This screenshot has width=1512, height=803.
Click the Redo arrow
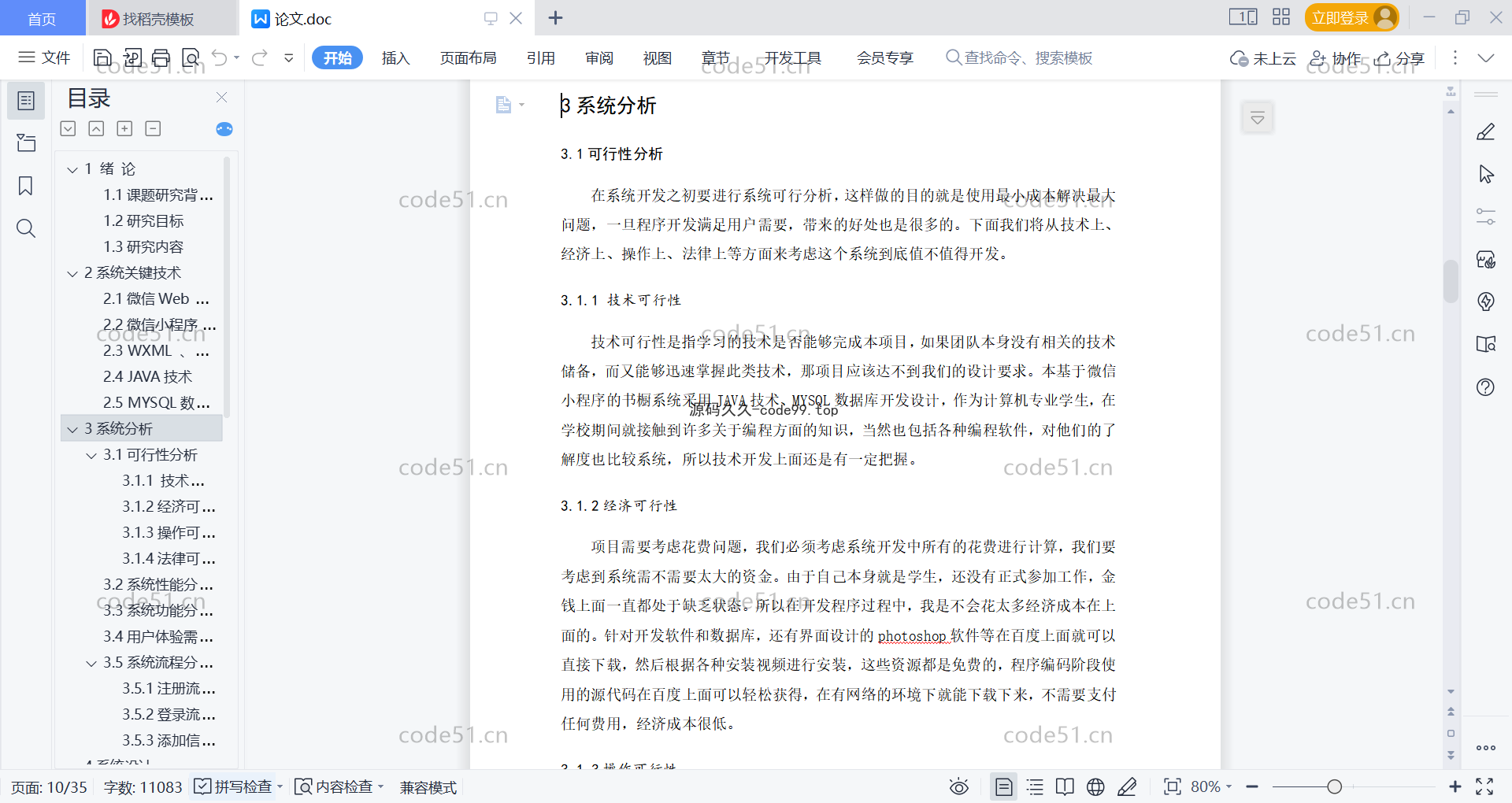point(259,57)
